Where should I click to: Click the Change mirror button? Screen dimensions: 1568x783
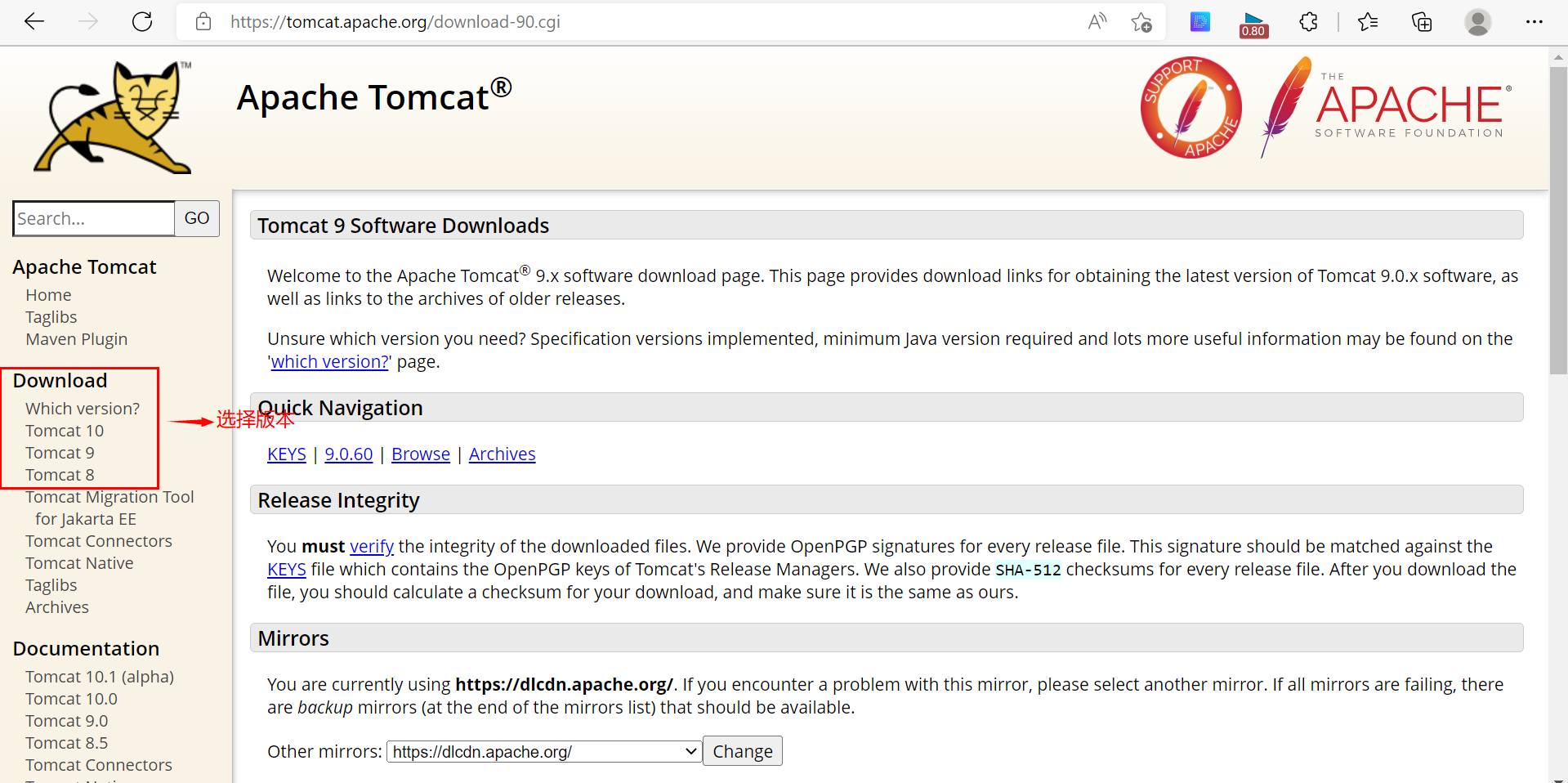(742, 752)
